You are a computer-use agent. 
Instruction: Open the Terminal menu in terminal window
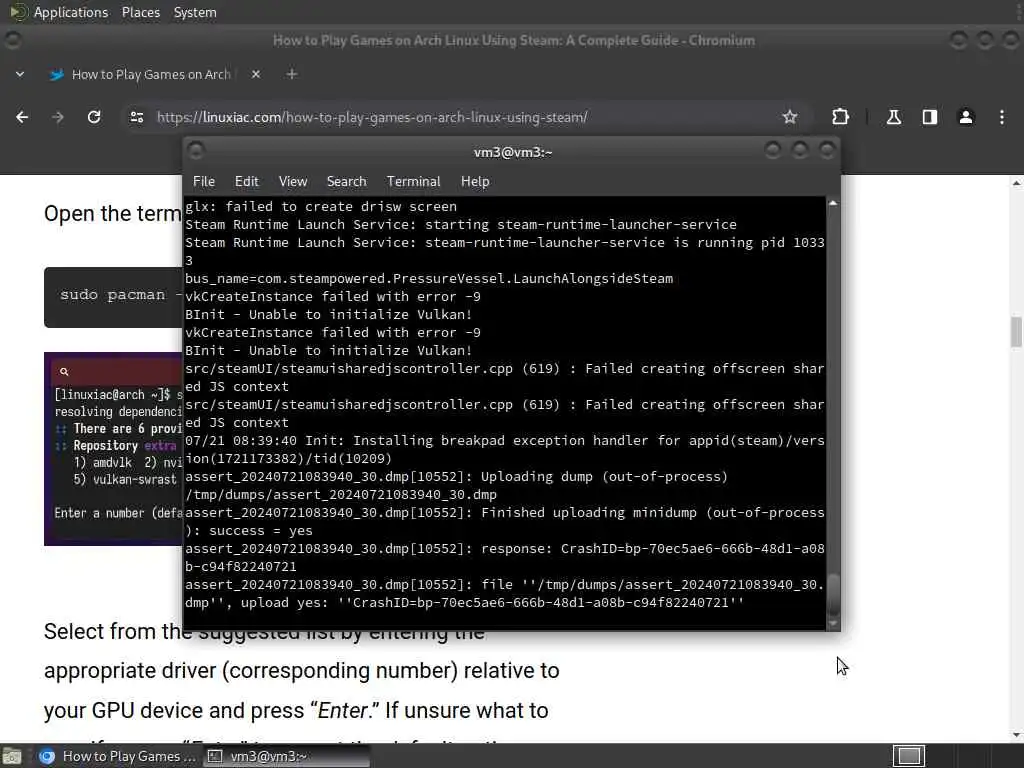413,182
